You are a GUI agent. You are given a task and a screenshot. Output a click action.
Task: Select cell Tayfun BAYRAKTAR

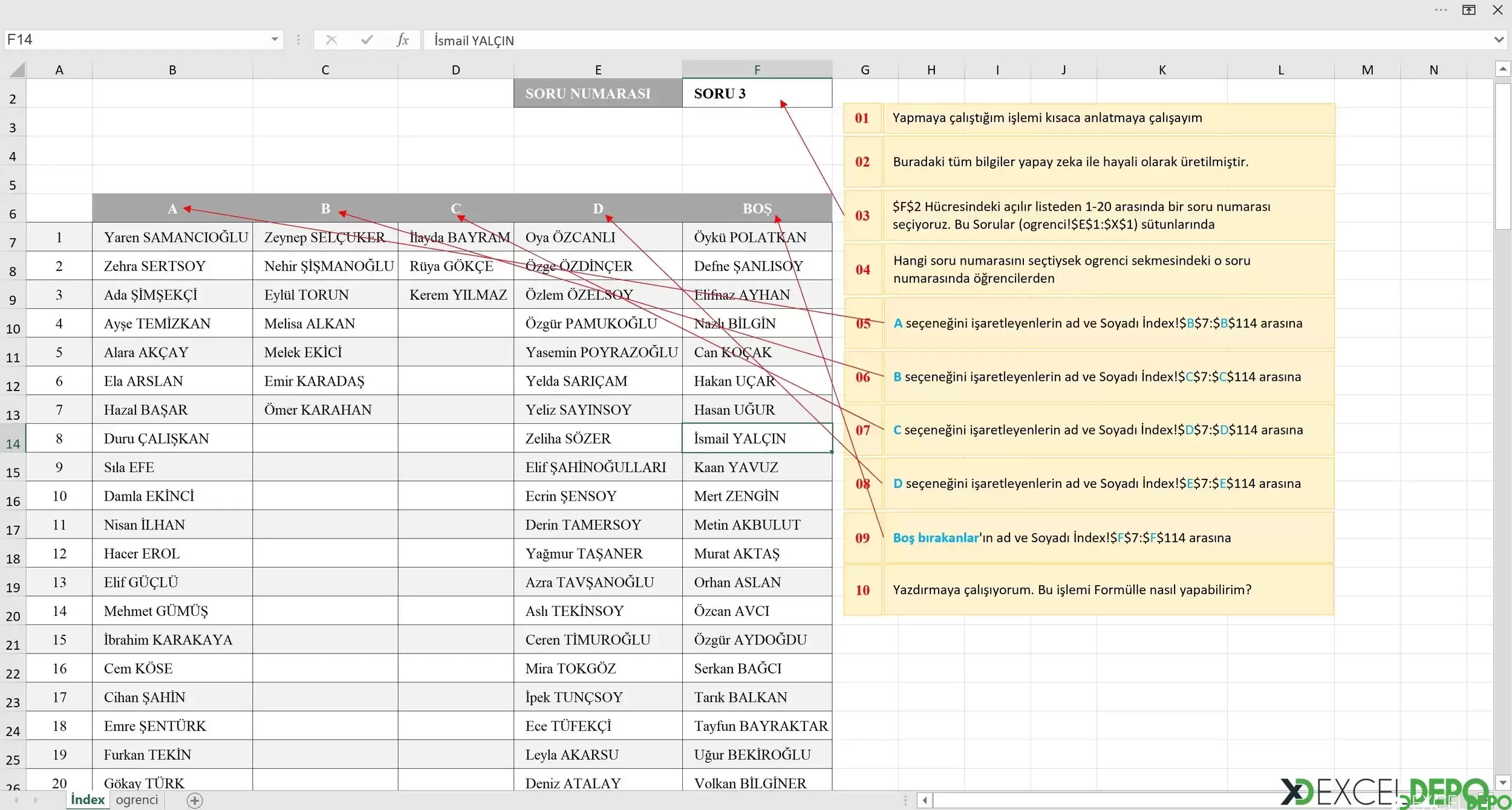(757, 726)
